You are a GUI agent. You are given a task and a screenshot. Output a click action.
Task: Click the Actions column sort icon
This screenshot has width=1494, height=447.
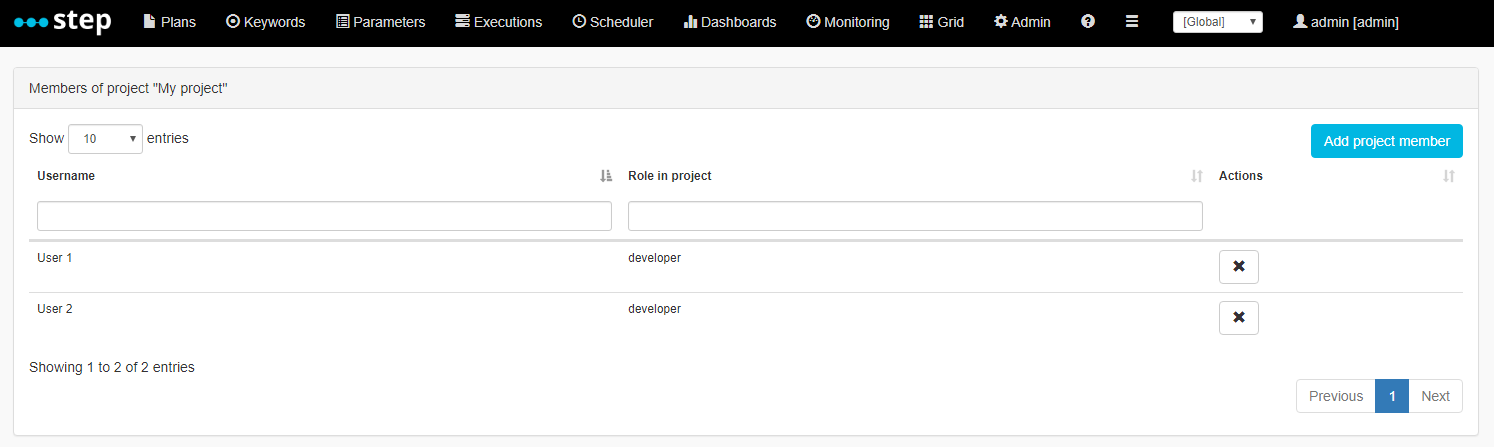[x=1449, y=176]
